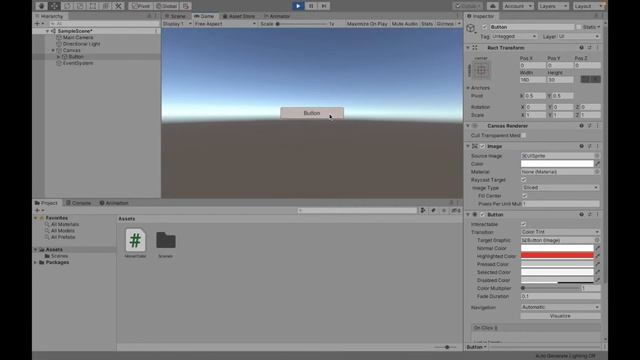Select the Transform tool in toolbar
The width and height of the screenshot is (640, 360).
[x=106, y=6]
